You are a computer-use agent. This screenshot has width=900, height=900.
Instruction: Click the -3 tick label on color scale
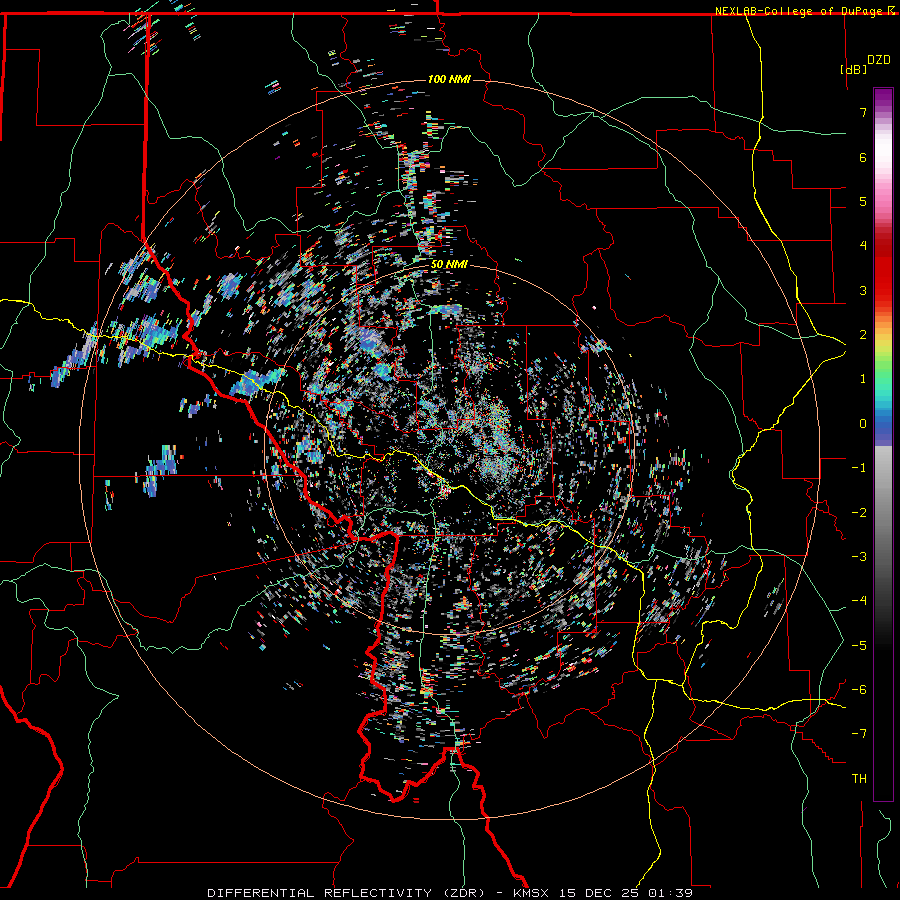point(859,556)
